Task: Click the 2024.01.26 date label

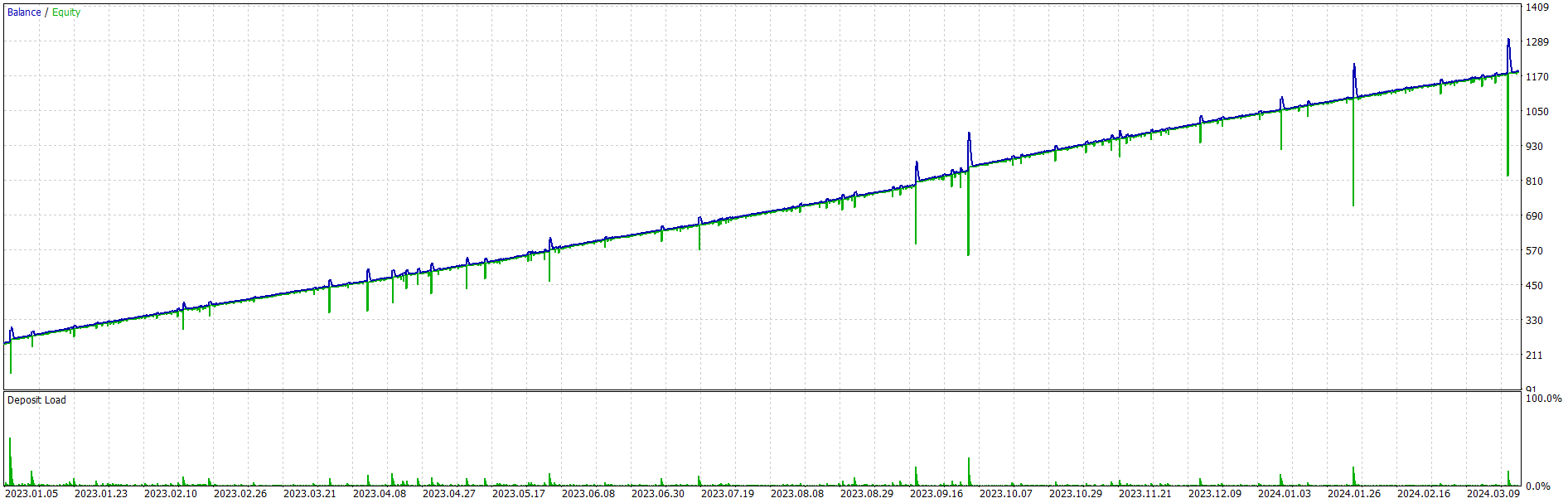Action: point(1354,494)
